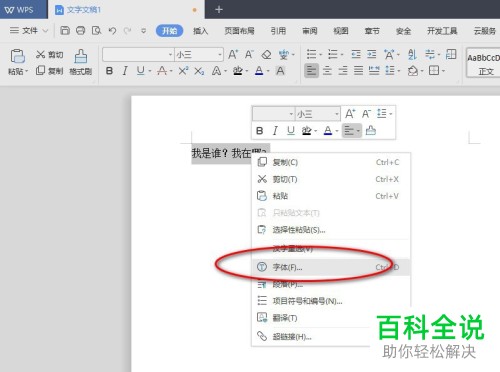This screenshot has height=372, width=500.
Task: Apply font color in the ribbon
Action: (x=259, y=71)
